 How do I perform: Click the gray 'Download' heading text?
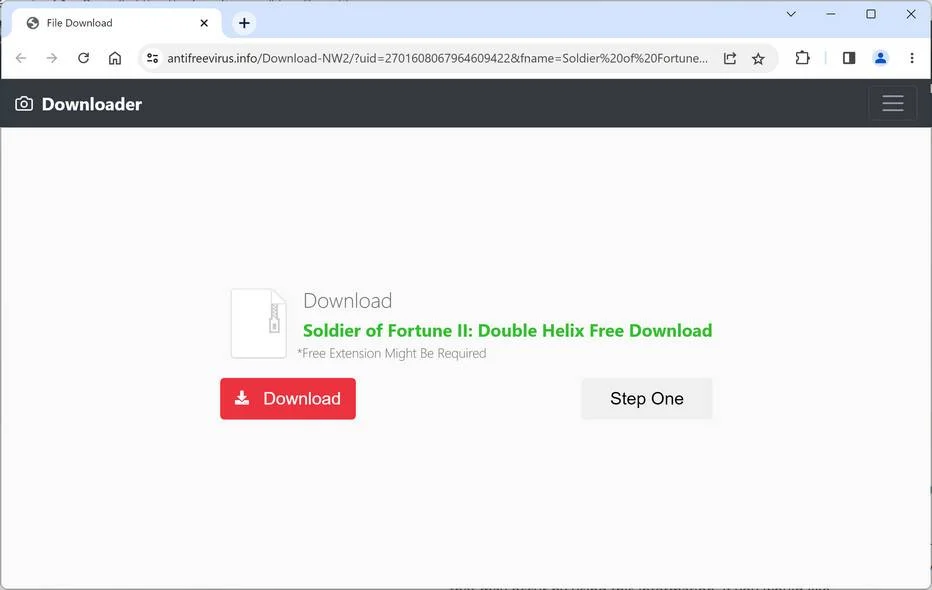pyautogui.click(x=348, y=301)
